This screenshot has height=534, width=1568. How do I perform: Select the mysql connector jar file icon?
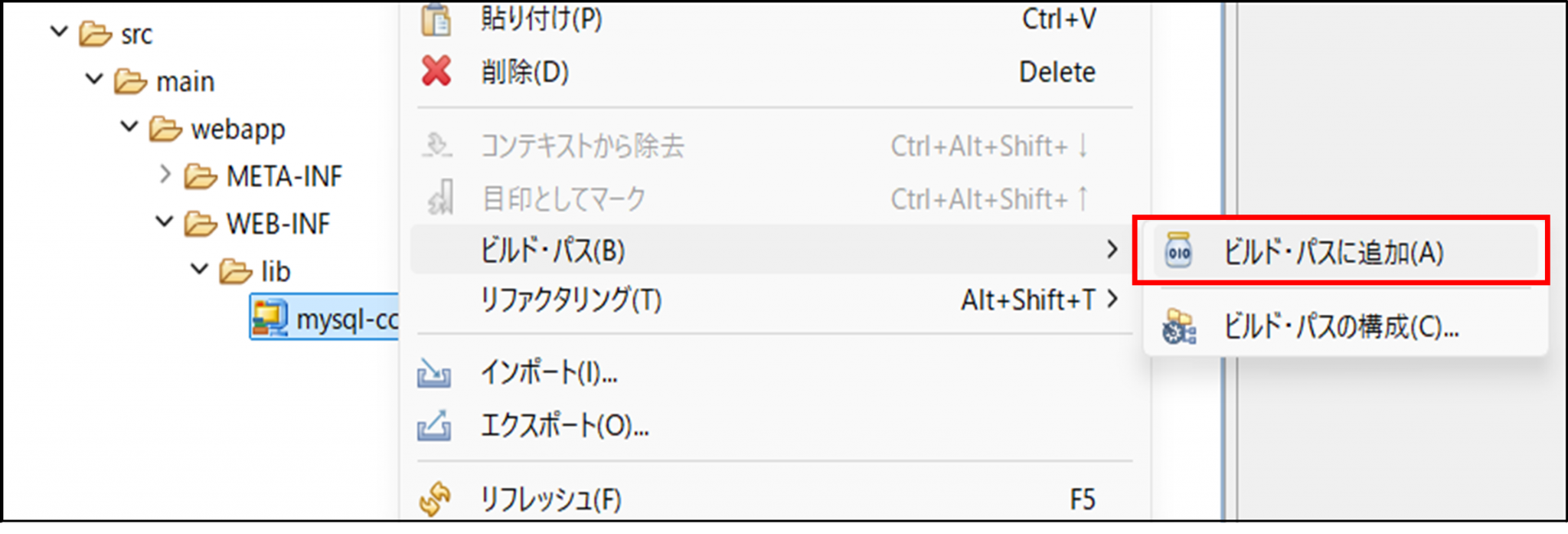tap(269, 318)
